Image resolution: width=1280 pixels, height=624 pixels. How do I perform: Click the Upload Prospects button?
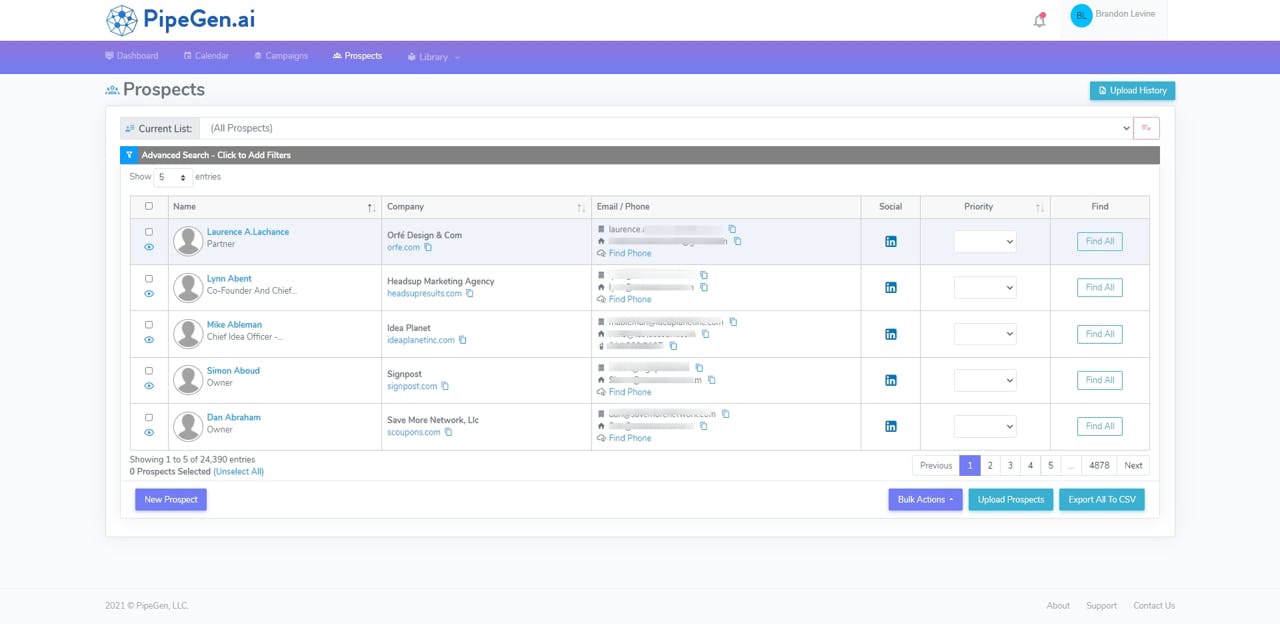tap(1011, 500)
